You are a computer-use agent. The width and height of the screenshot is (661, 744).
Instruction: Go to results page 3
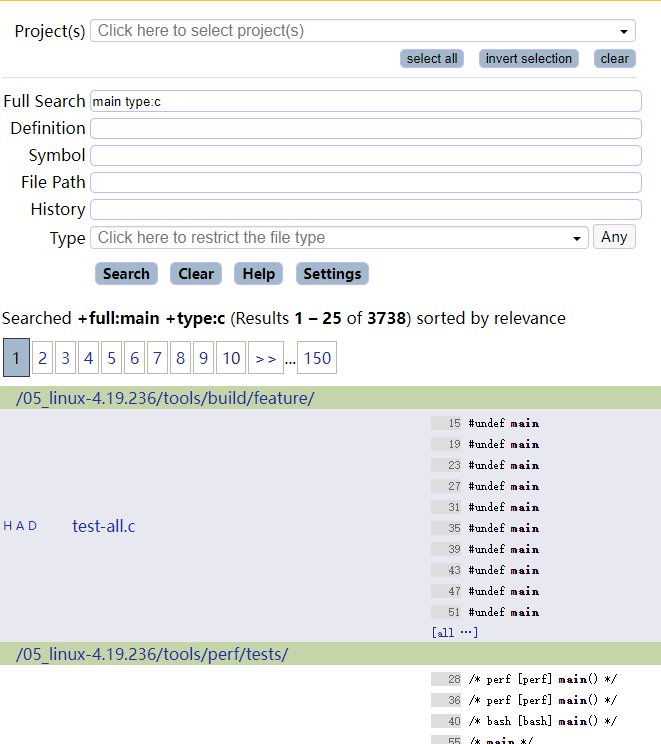[65, 358]
